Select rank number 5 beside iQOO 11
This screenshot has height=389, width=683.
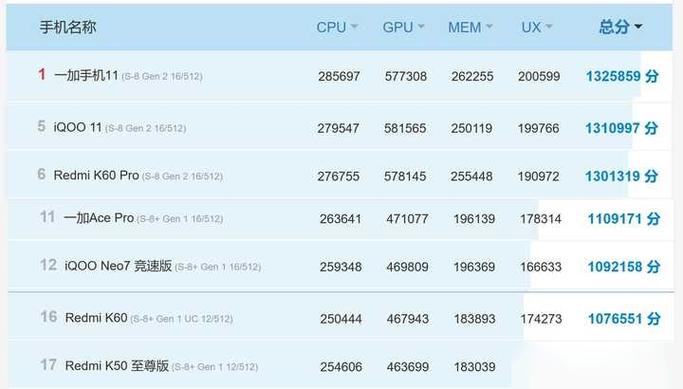tap(41, 126)
